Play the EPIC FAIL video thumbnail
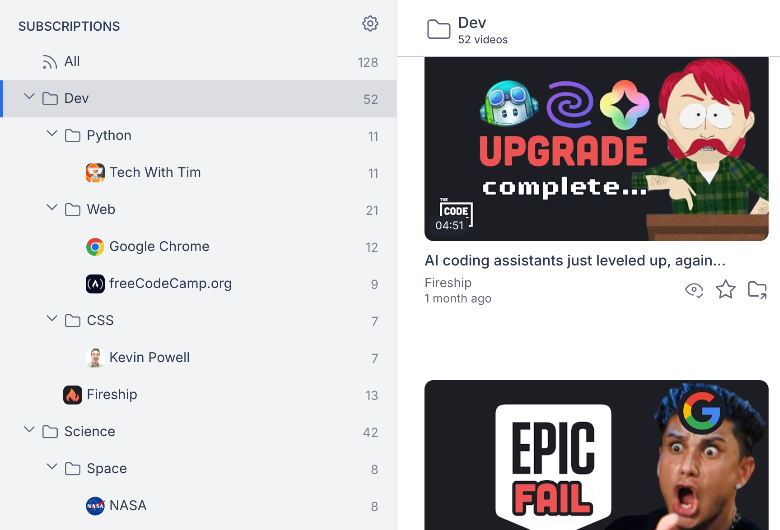This screenshot has height=530, width=780. click(596, 455)
